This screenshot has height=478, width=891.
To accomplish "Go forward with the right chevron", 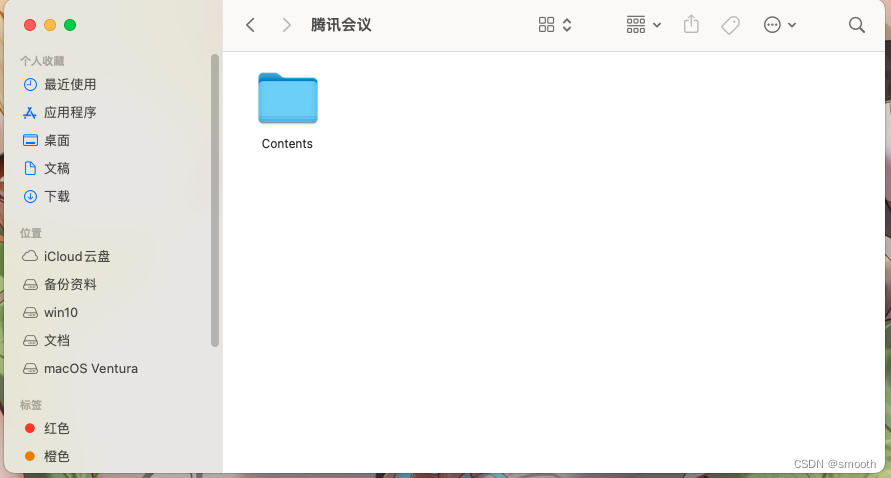I will tap(286, 25).
